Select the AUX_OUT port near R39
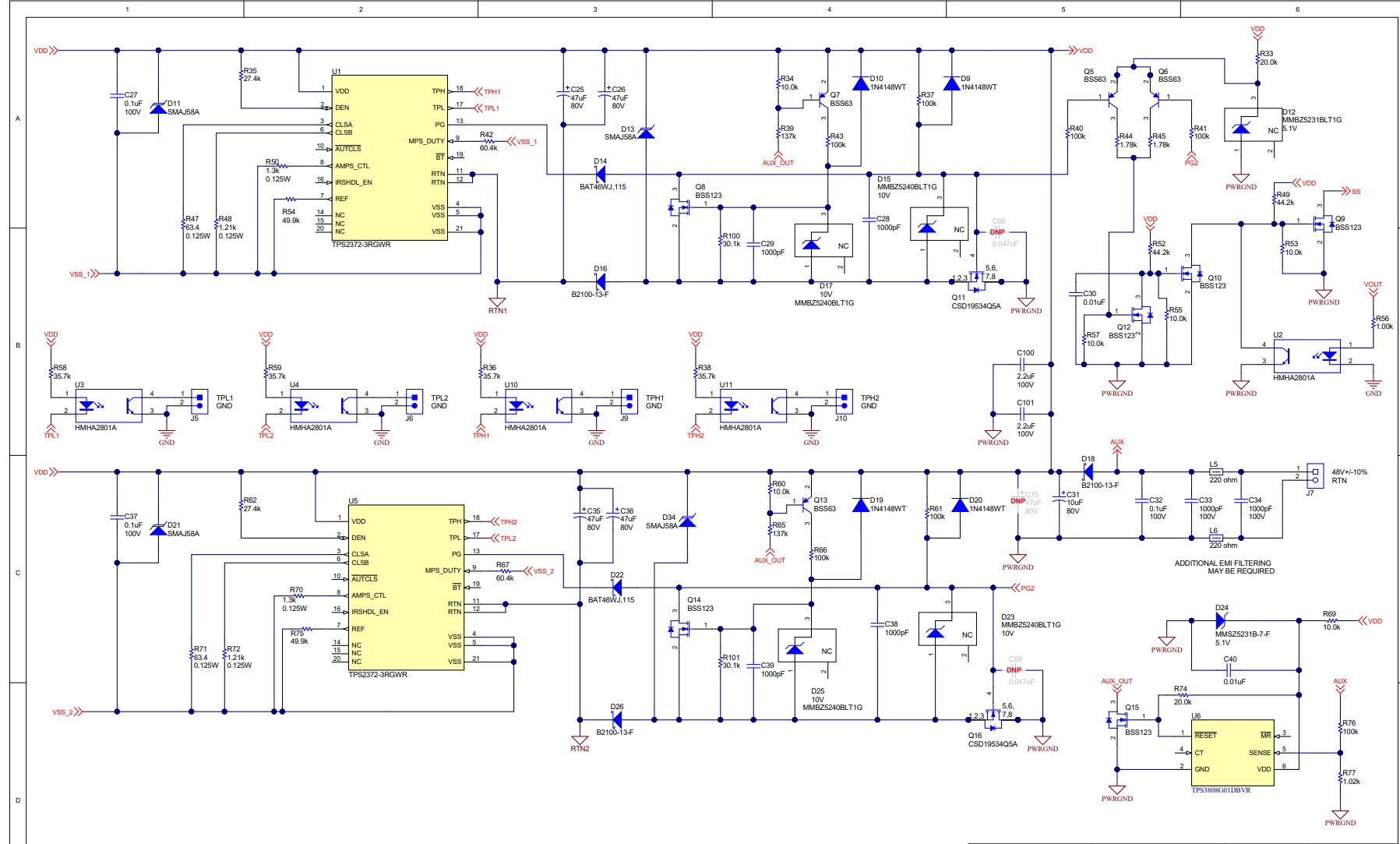Image resolution: width=1400 pixels, height=844 pixels. (x=778, y=160)
